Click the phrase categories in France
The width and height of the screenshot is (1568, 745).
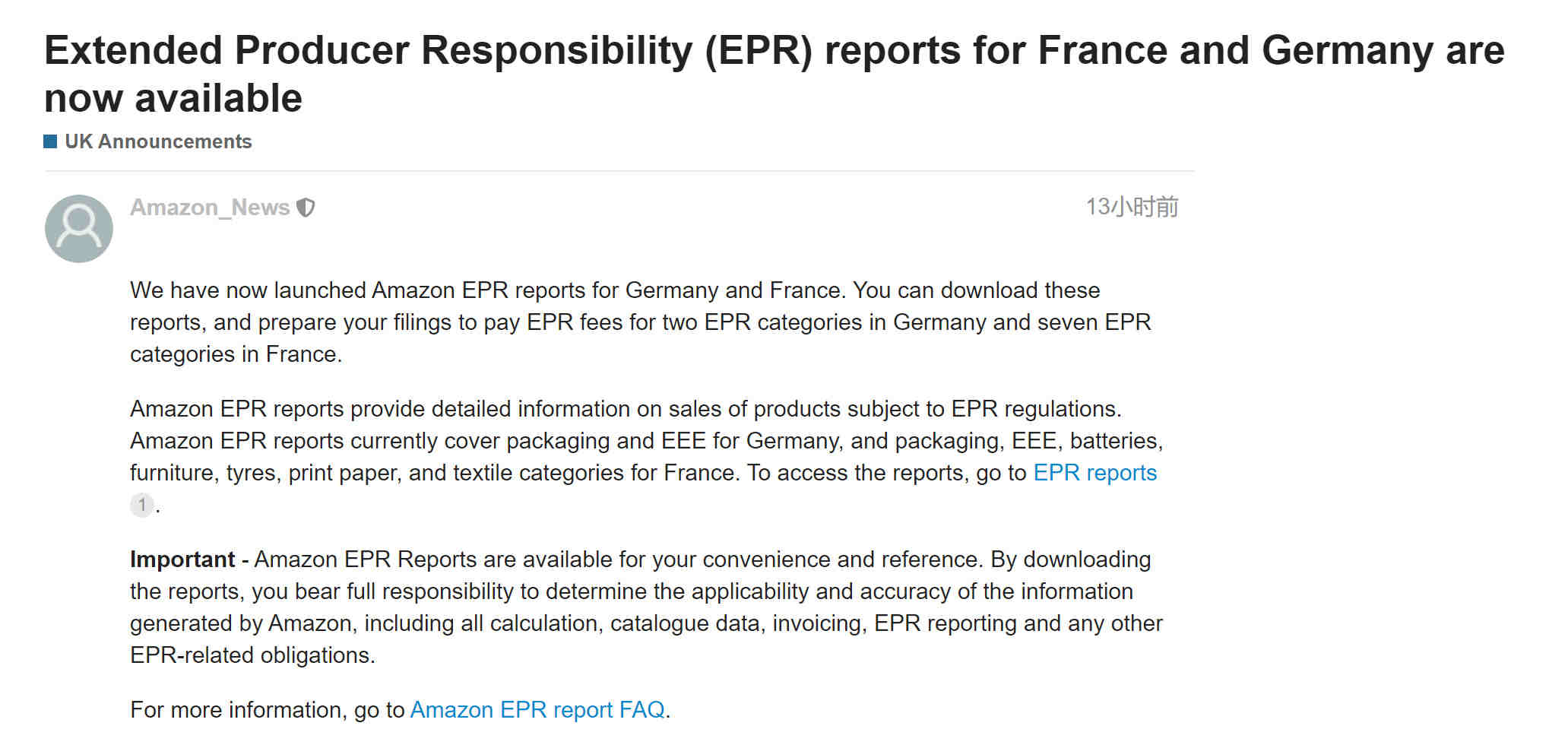pyautogui.click(x=236, y=354)
